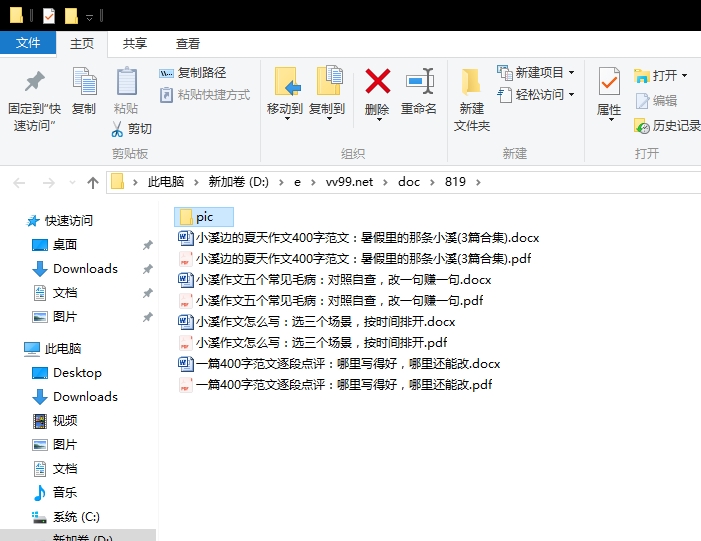Click the Back navigation arrow

pos(19,182)
